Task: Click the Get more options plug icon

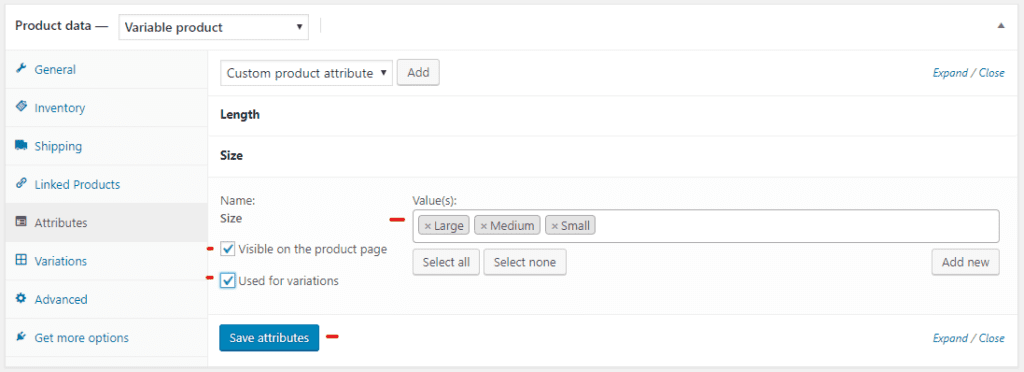Action: tap(21, 337)
